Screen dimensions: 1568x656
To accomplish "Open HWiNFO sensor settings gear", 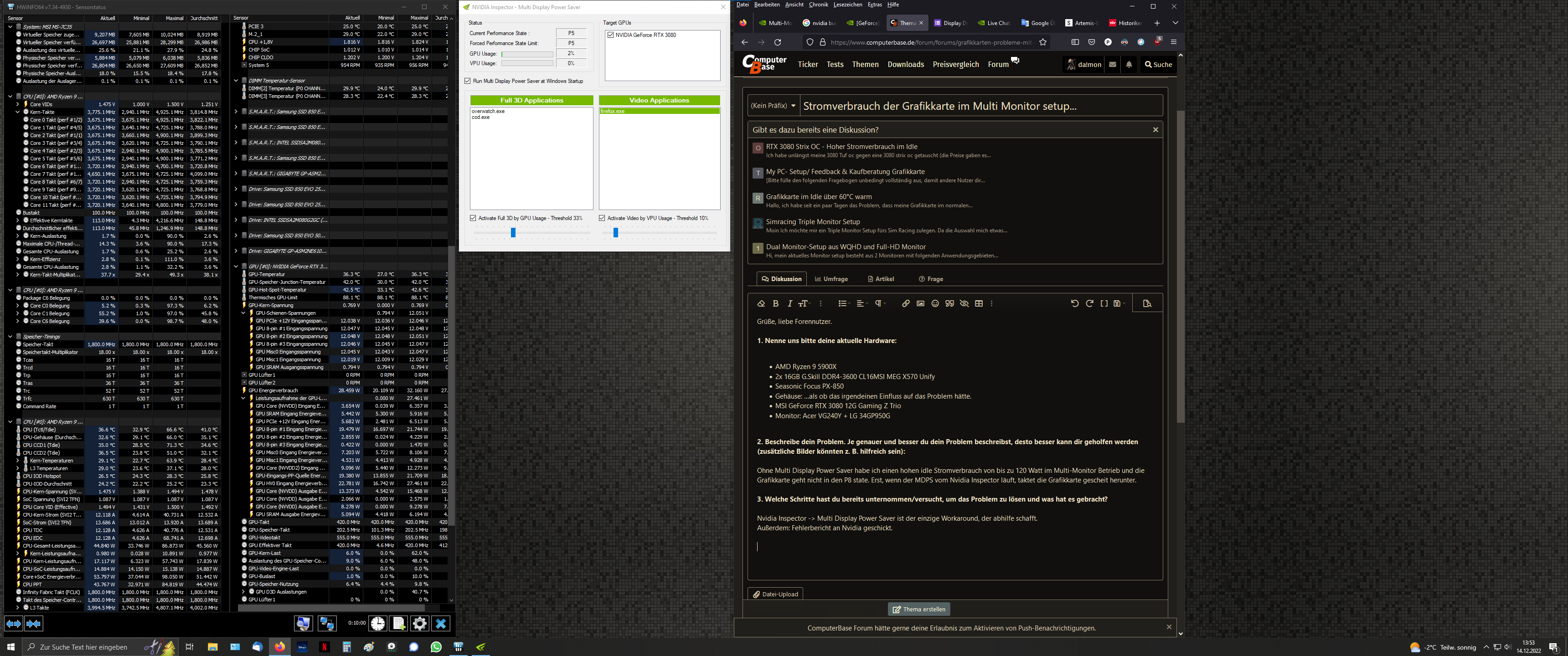I will (x=419, y=623).
